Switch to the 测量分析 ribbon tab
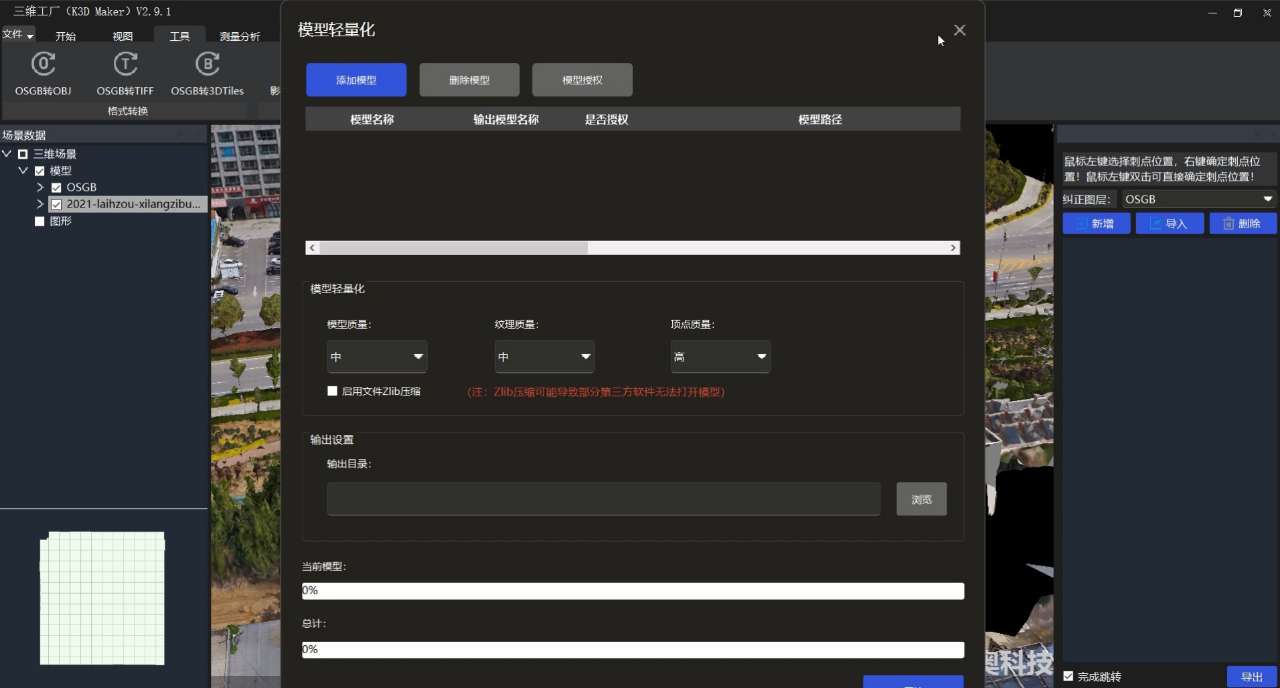The height and width of the screenshot is (688, 1280). click(x=239, y=35)
